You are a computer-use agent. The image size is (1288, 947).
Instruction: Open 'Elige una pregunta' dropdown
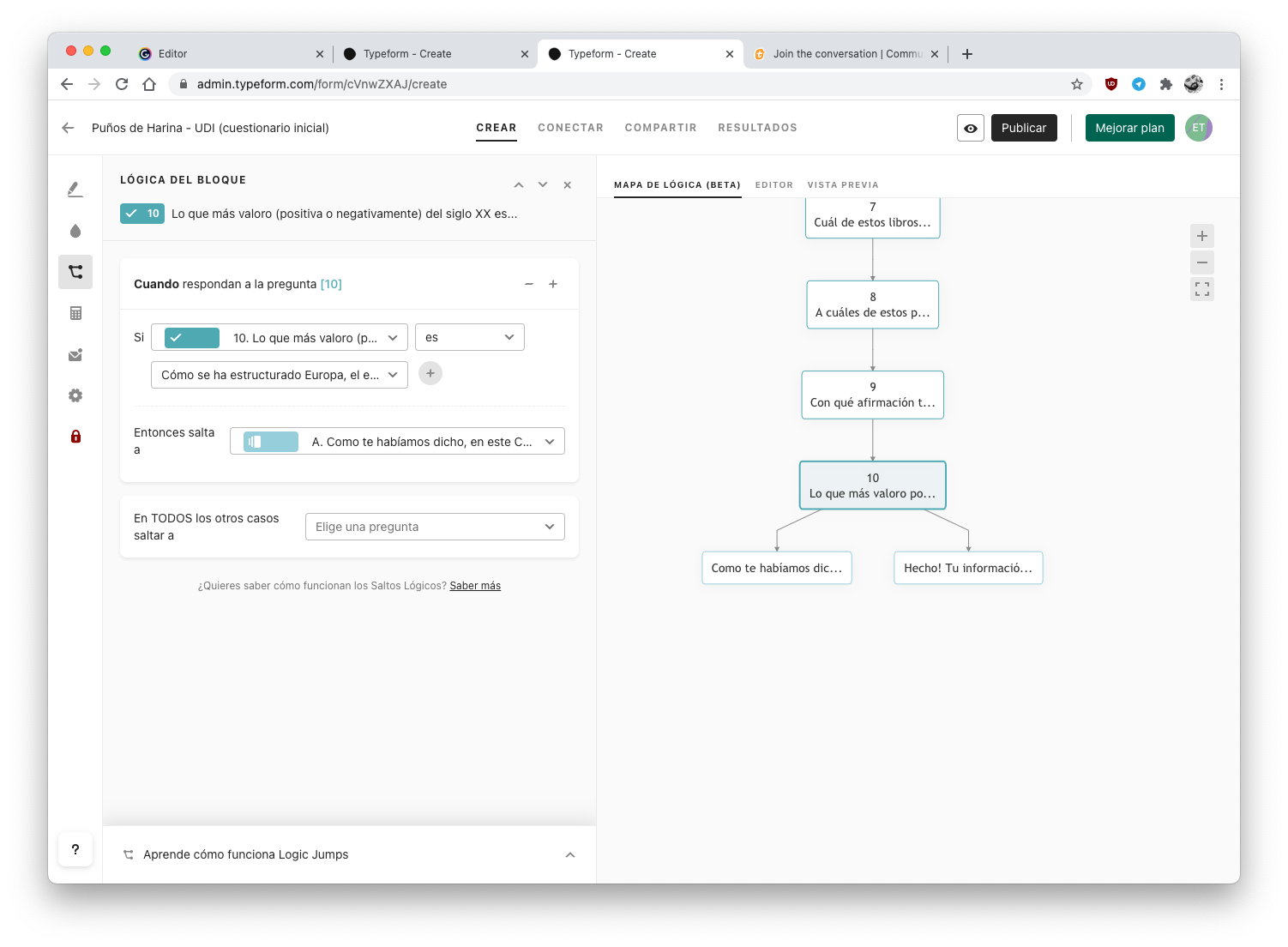coord(435,527)
